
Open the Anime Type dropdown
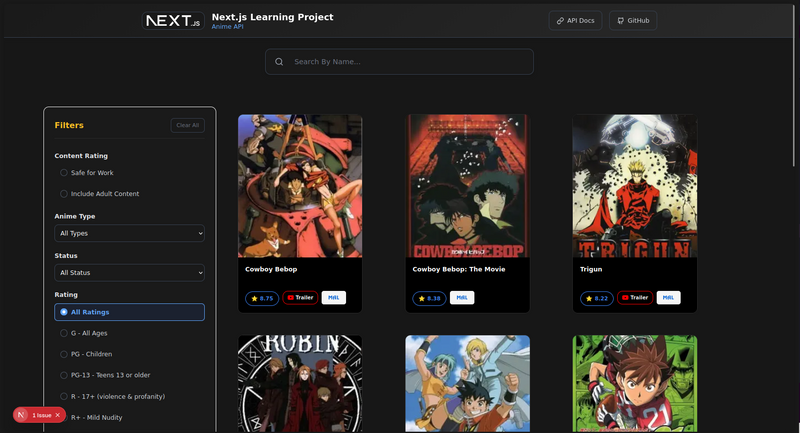click(129, 233)
